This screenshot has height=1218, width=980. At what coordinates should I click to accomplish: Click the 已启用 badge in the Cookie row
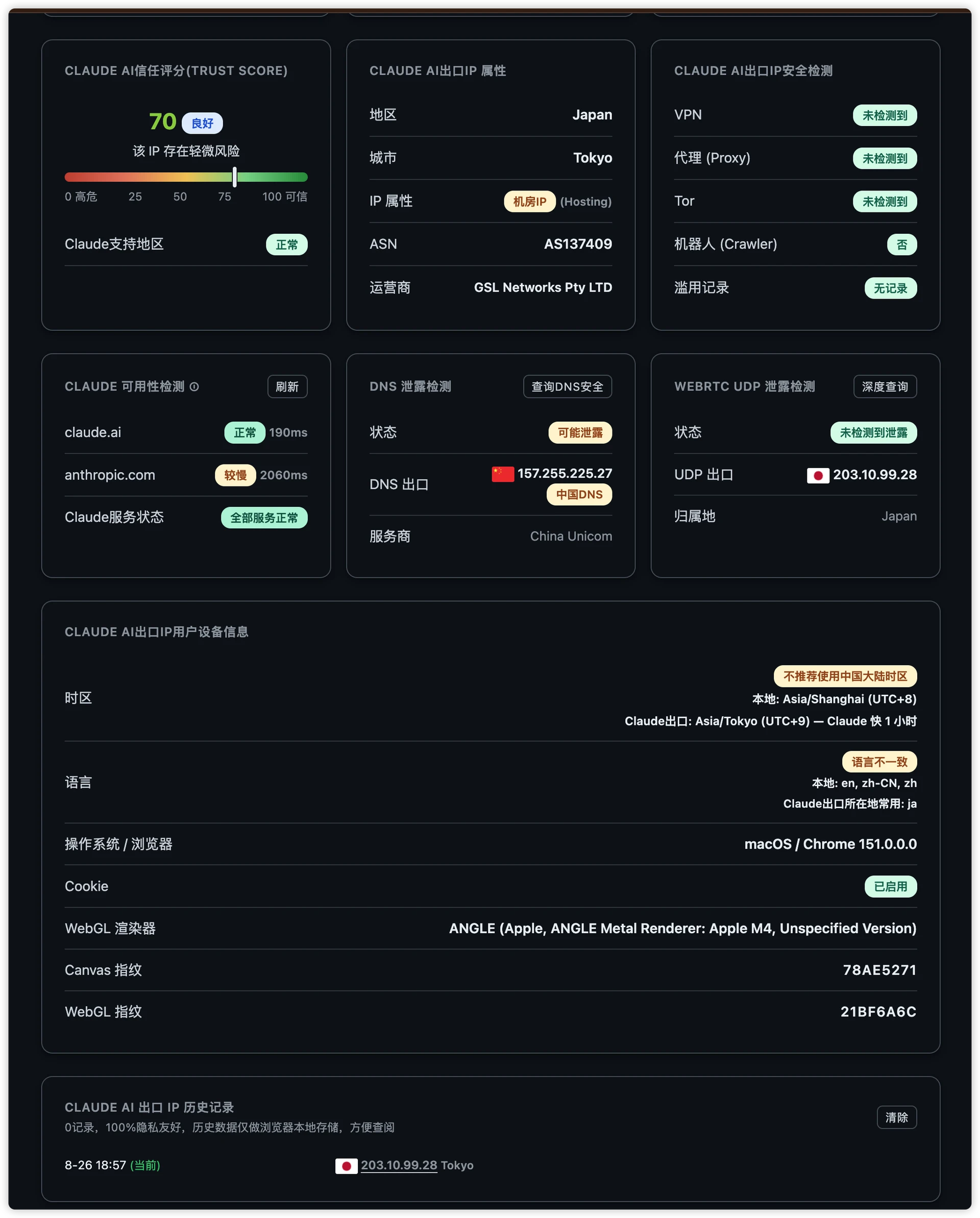pyautogui.click(x=890, y=886)
